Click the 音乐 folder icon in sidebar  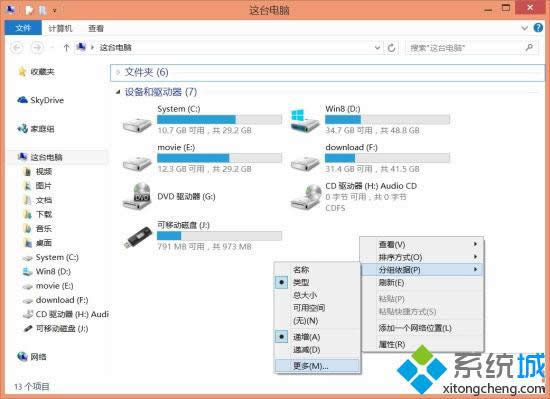[27, 229]
